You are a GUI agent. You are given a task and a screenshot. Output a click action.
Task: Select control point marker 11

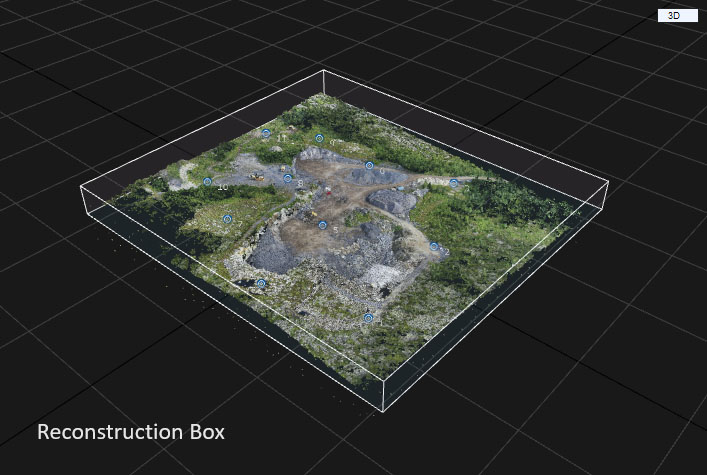click(x=266, y=133)
